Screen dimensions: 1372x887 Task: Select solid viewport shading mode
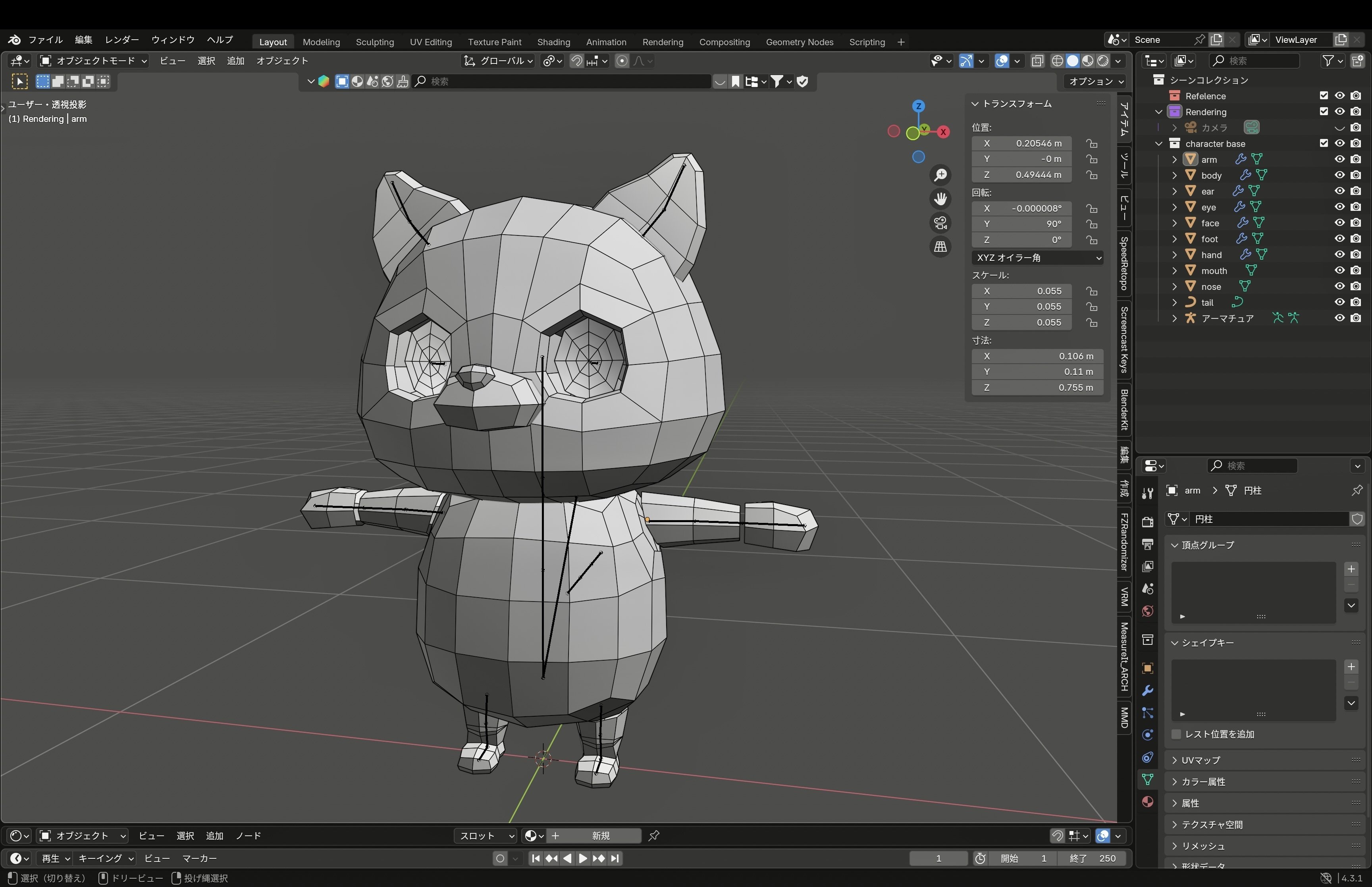1072,61
